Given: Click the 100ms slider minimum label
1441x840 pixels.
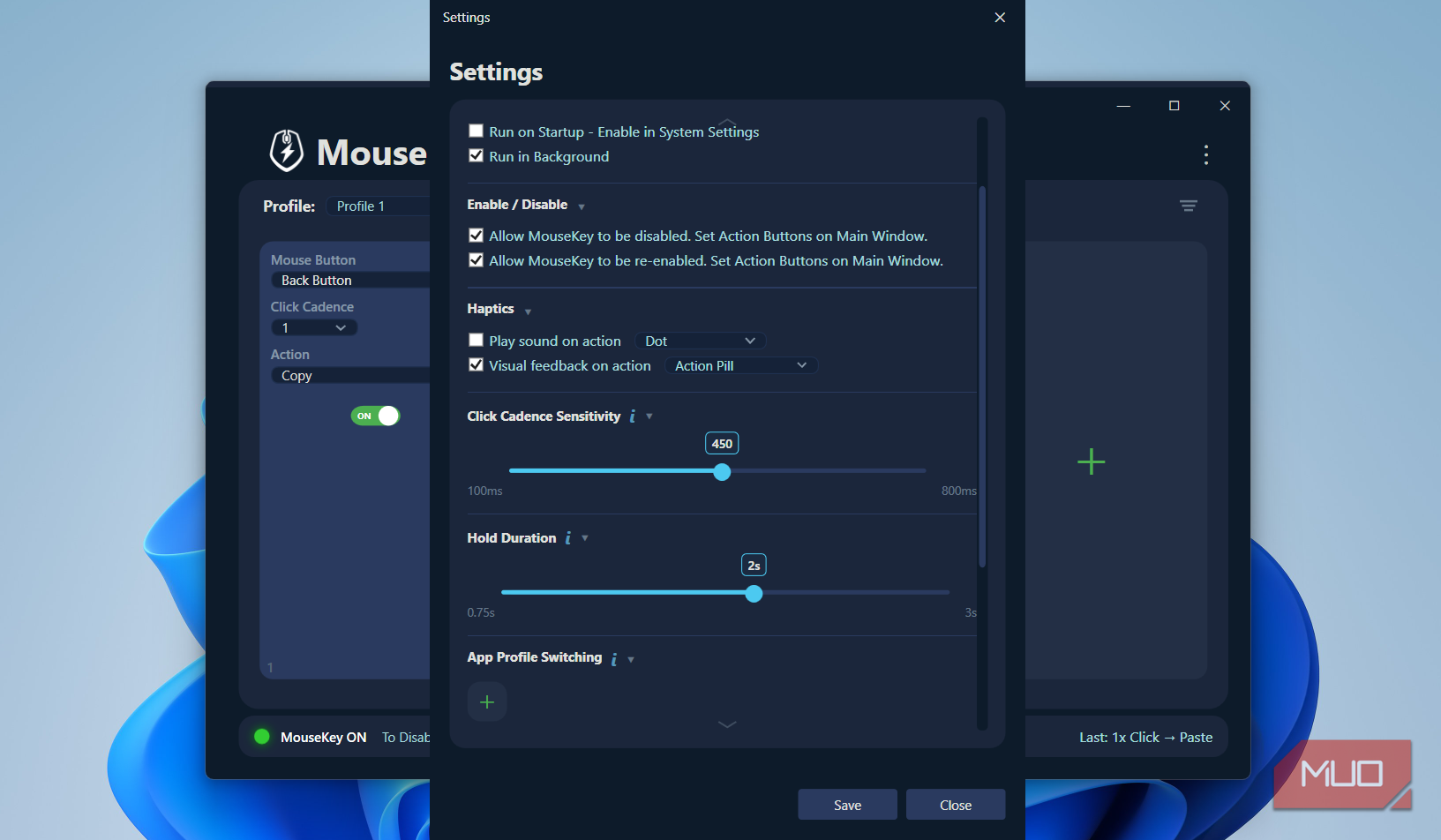Looking at the screenshot, I should pyautogui.click(x=484, y=491).
